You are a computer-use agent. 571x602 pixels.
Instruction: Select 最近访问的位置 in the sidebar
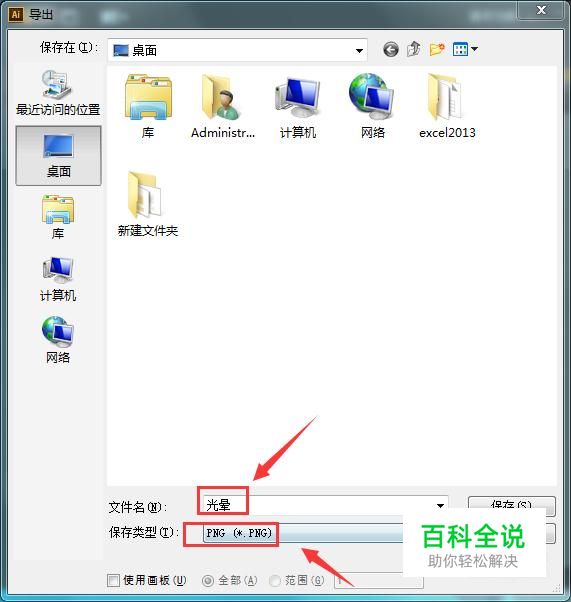[x=58, y=93]
